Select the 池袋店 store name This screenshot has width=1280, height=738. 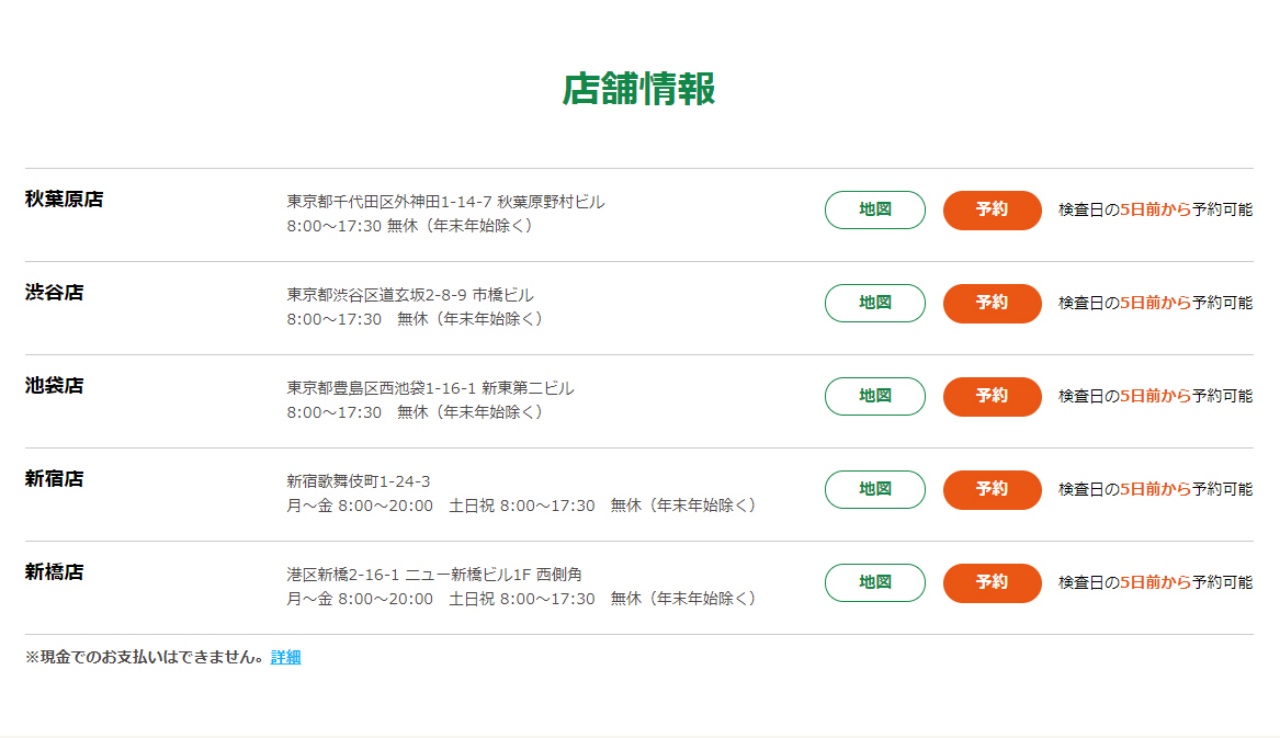click(x=54, y=385)
